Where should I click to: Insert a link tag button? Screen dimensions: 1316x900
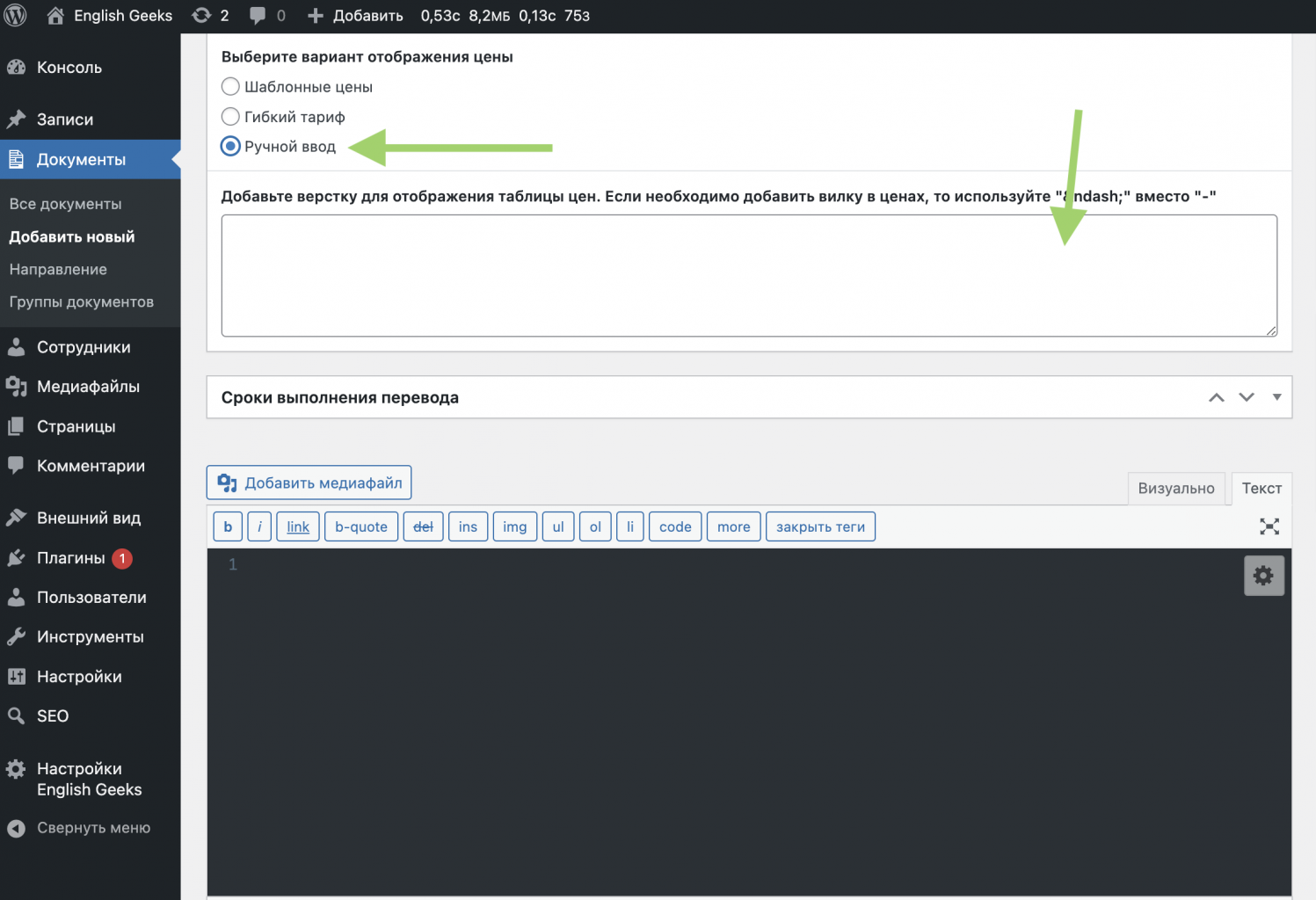coord(298,526)
